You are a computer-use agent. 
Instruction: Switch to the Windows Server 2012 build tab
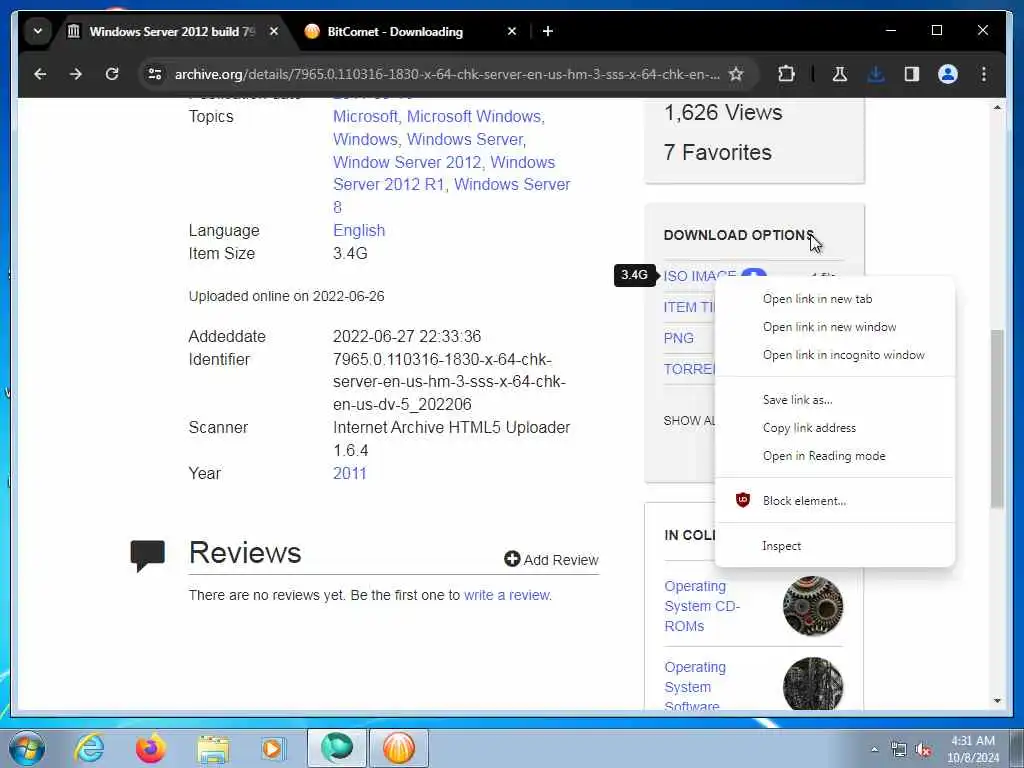[171, 31]
